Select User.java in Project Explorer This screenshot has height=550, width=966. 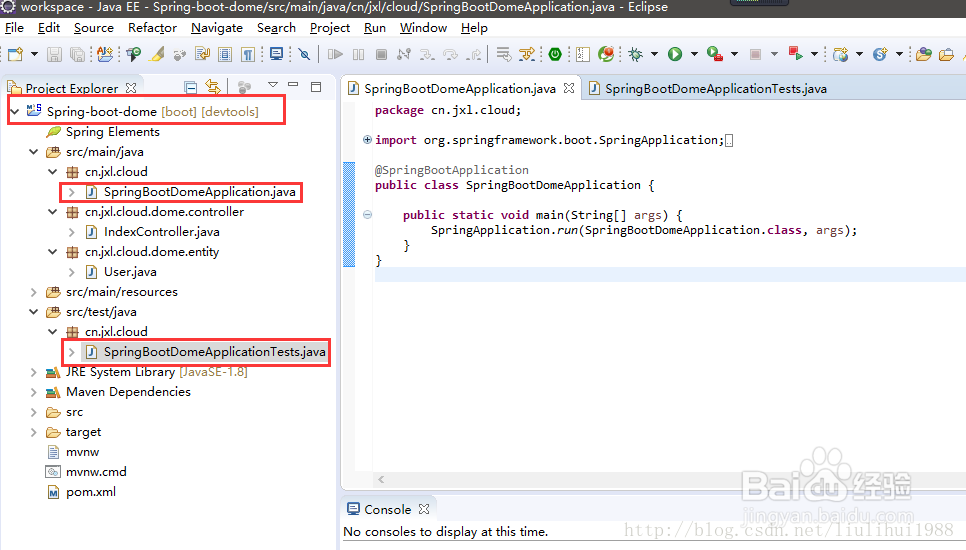(x=130, y=272)
